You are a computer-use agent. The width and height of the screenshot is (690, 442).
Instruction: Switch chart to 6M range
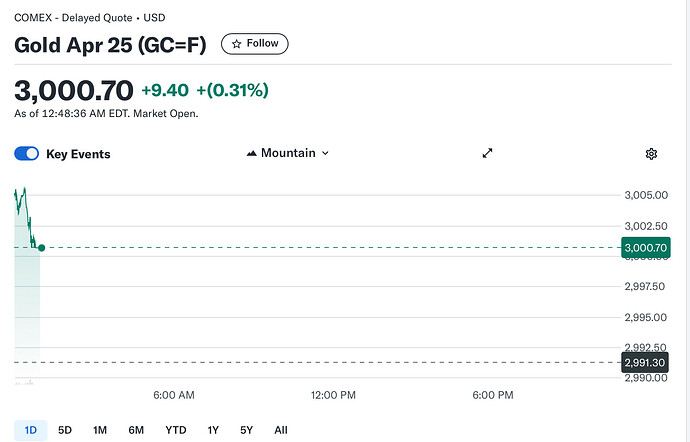point(136,430)
